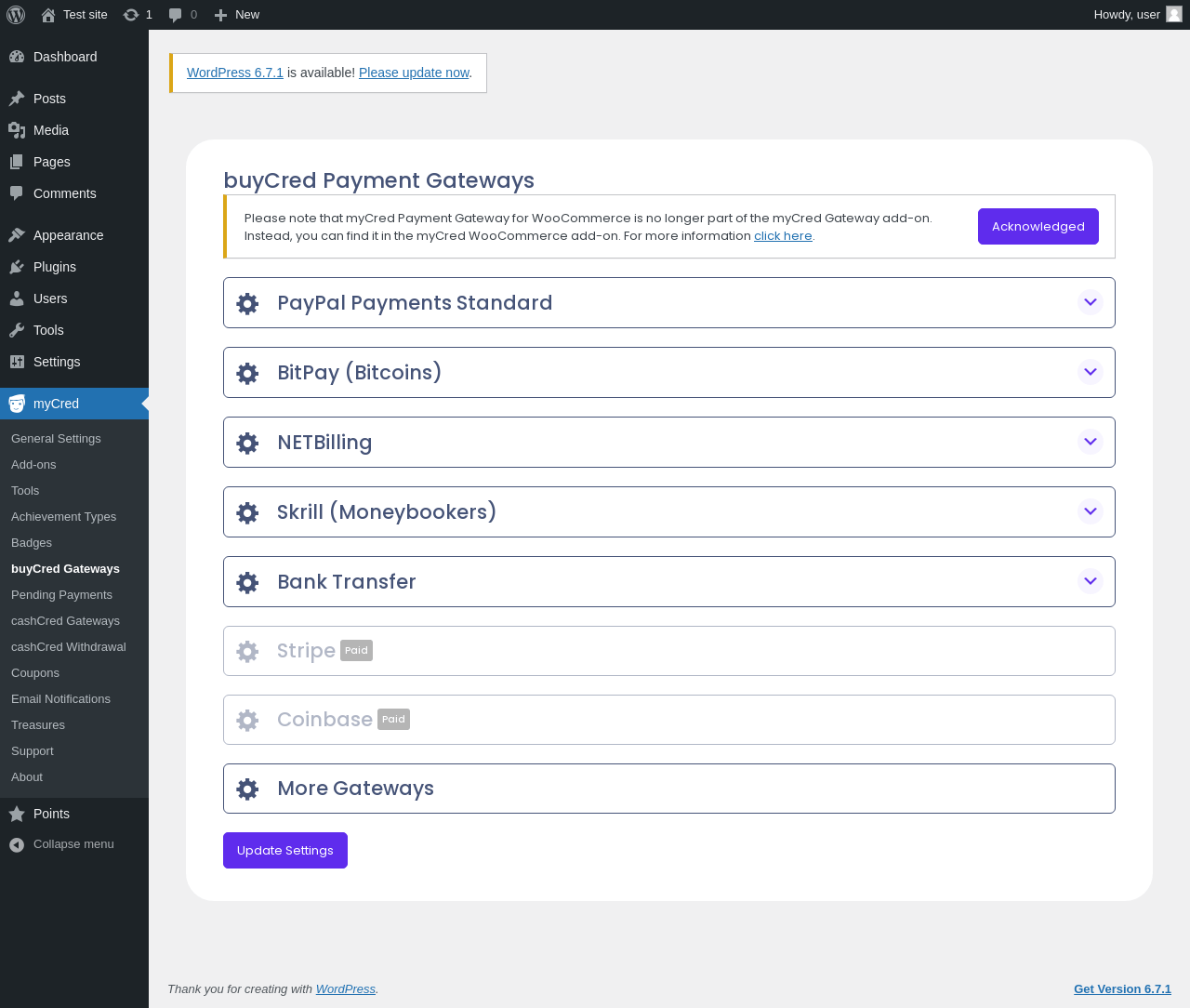Viewport: 1190px width, 1008px height.
Task: Open WordPress link in footer
Action: point(346,989)
